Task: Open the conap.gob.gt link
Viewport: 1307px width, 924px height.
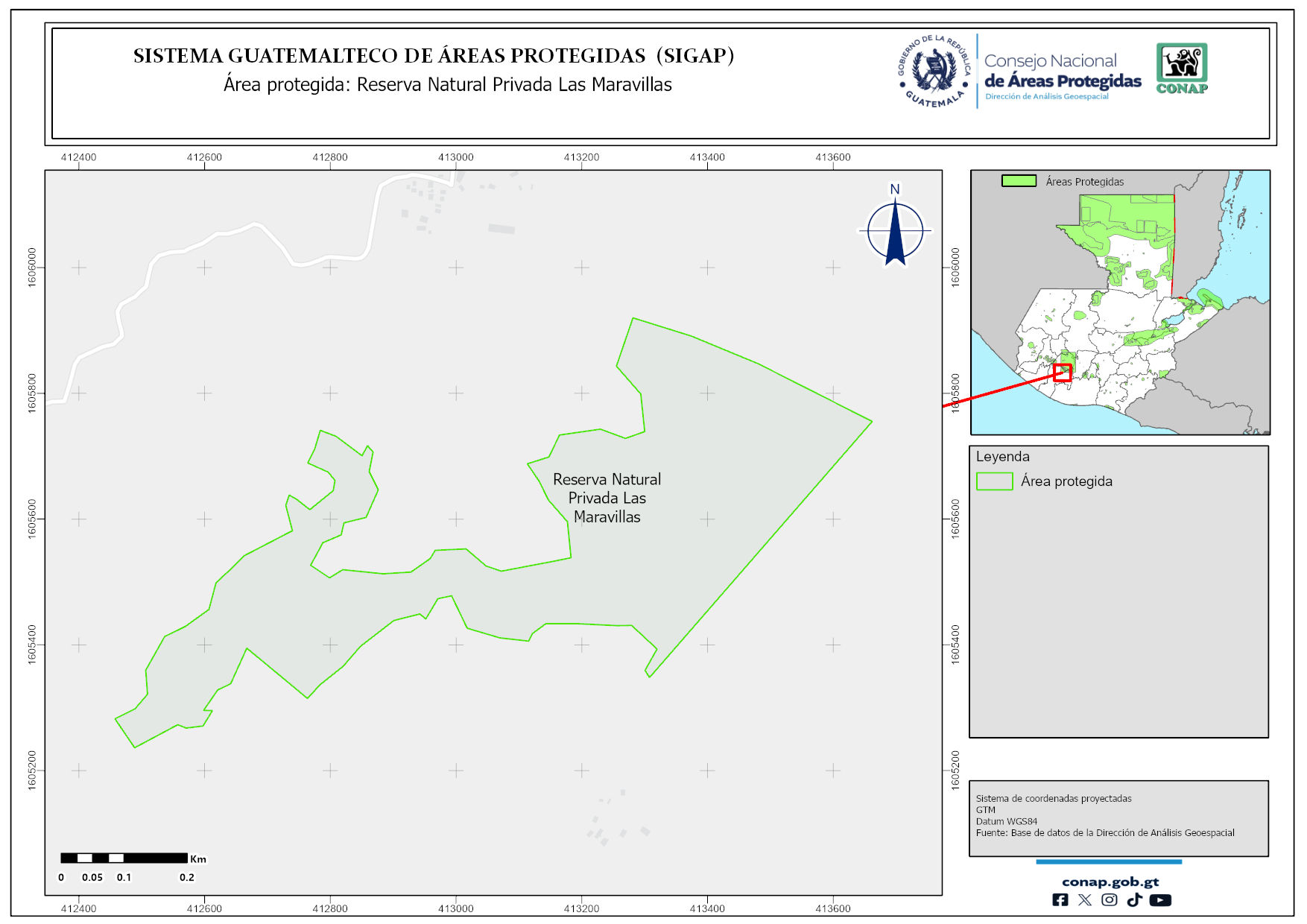Action: tap(1110, 882)
